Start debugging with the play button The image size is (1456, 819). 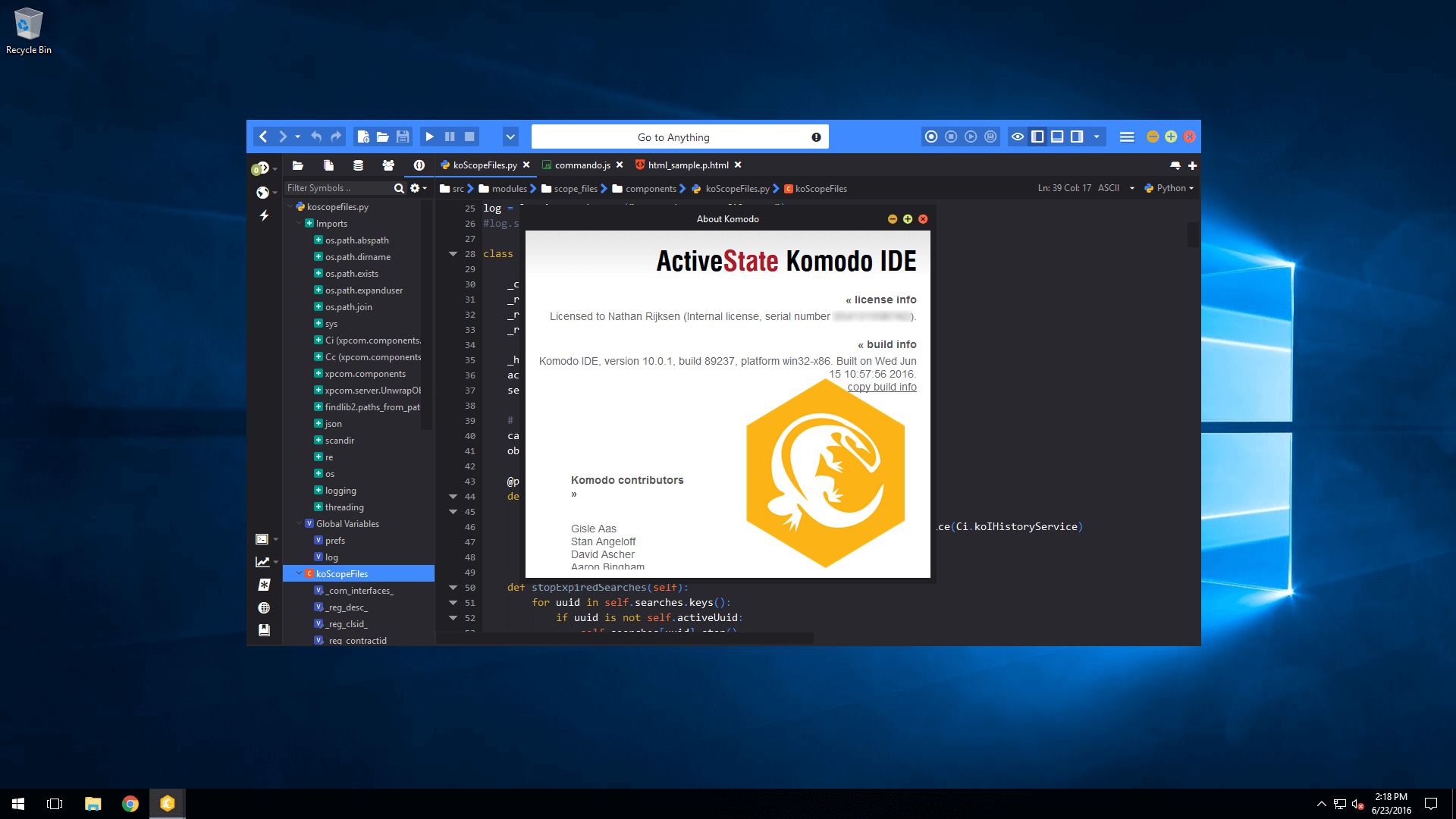click(x=429, y=137)
